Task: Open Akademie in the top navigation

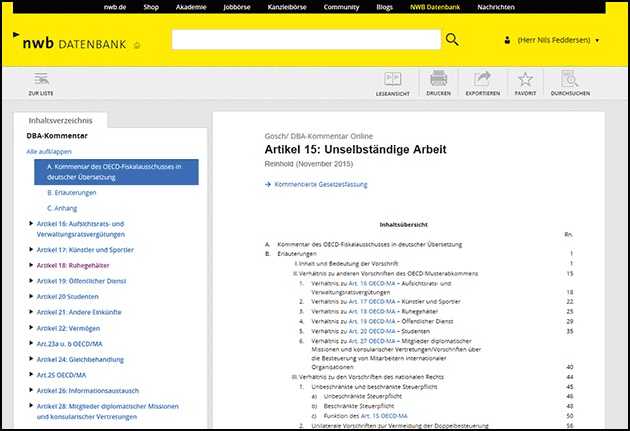Action: (190, 6)
